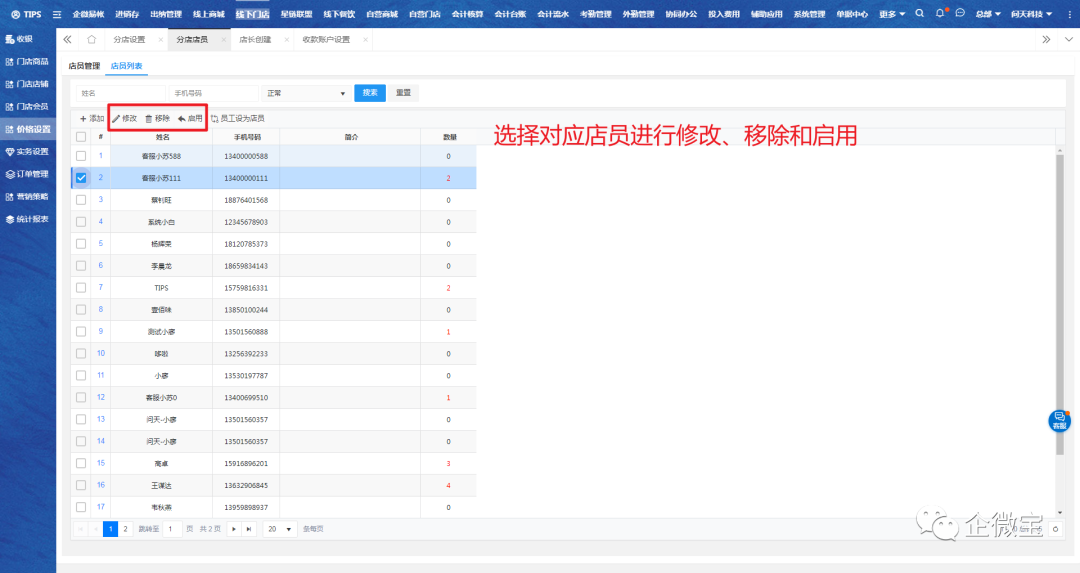The height and width of the screenshot is (573, 1080).
Task: Click the home icon in tab bar
Action: [x=92, y=39]
